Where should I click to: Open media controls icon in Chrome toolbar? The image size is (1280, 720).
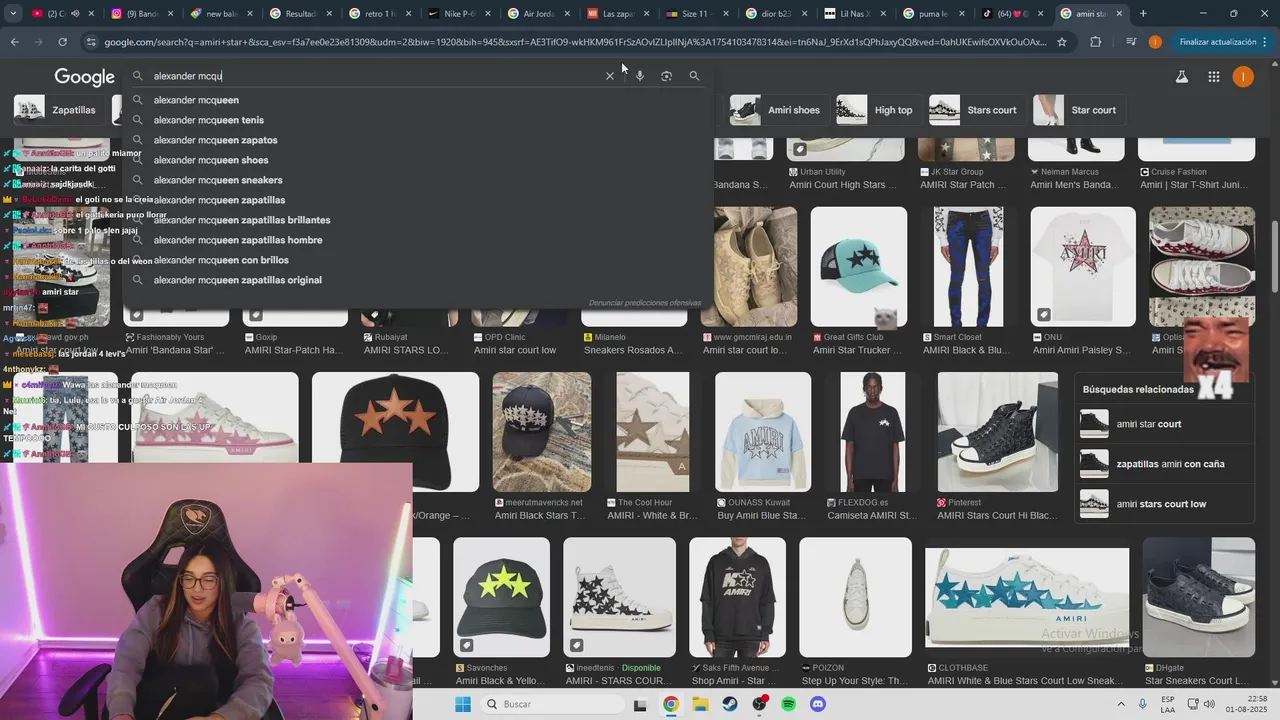[1130, 42]
